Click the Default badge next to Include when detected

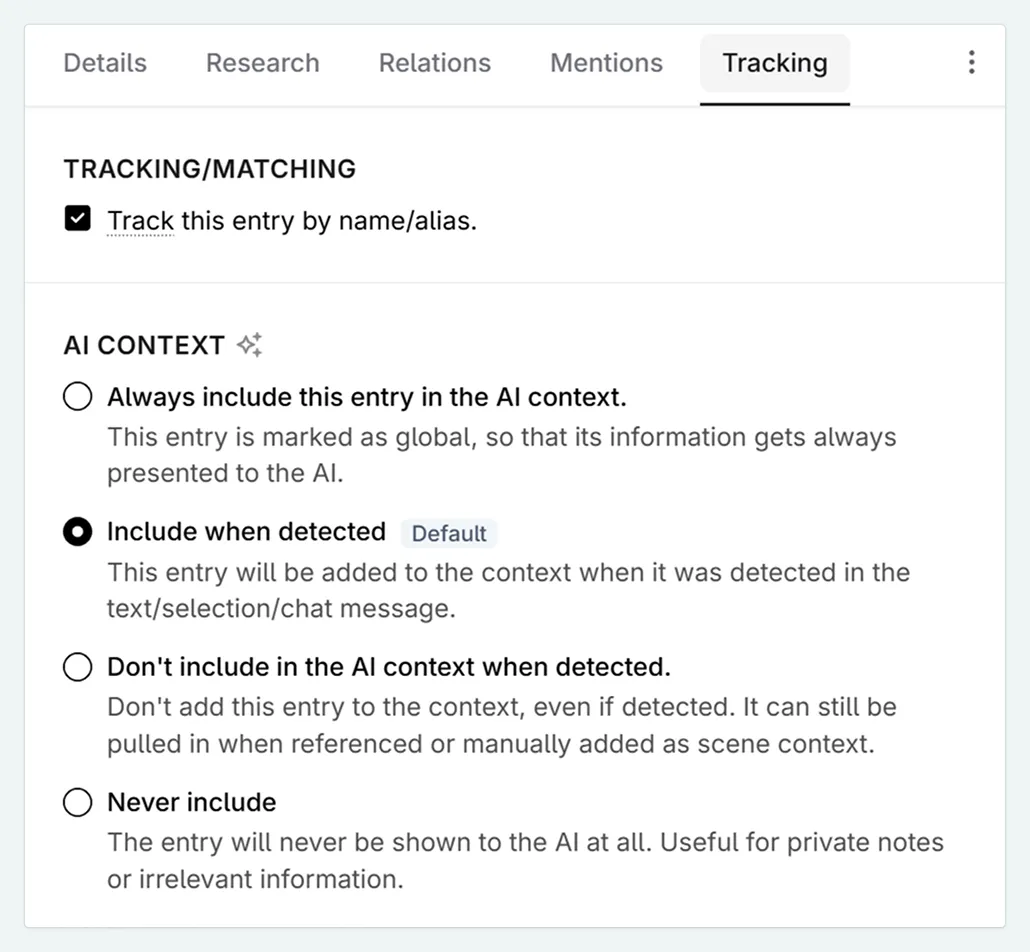(449, 533)
